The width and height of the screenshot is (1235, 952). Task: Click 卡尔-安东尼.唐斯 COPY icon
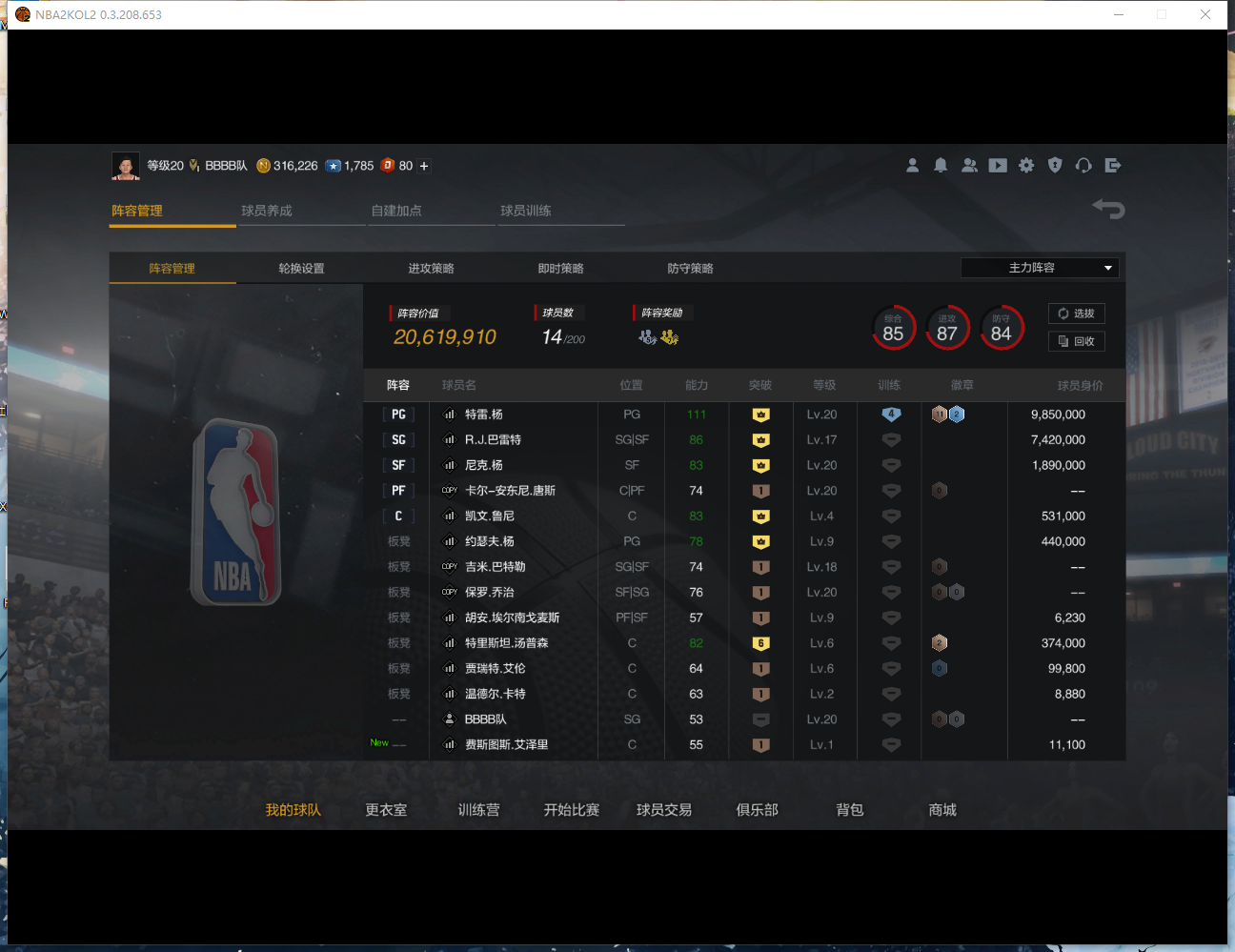click(450, 491)
